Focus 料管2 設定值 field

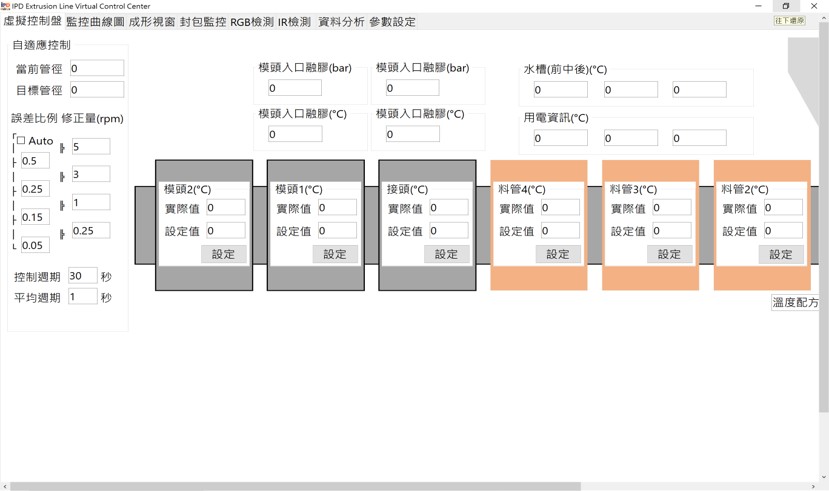(784, 230)
